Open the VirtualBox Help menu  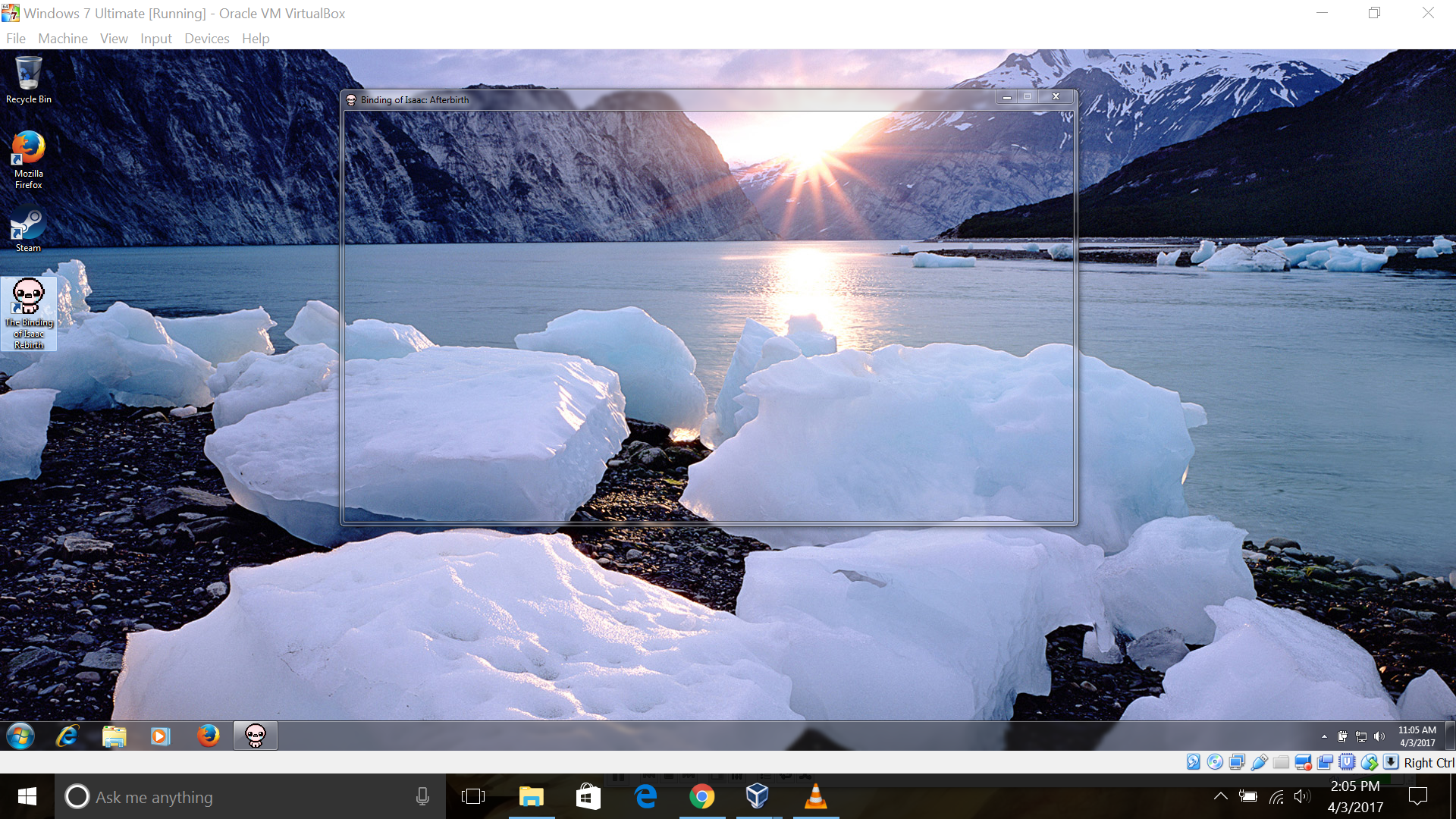256,39
